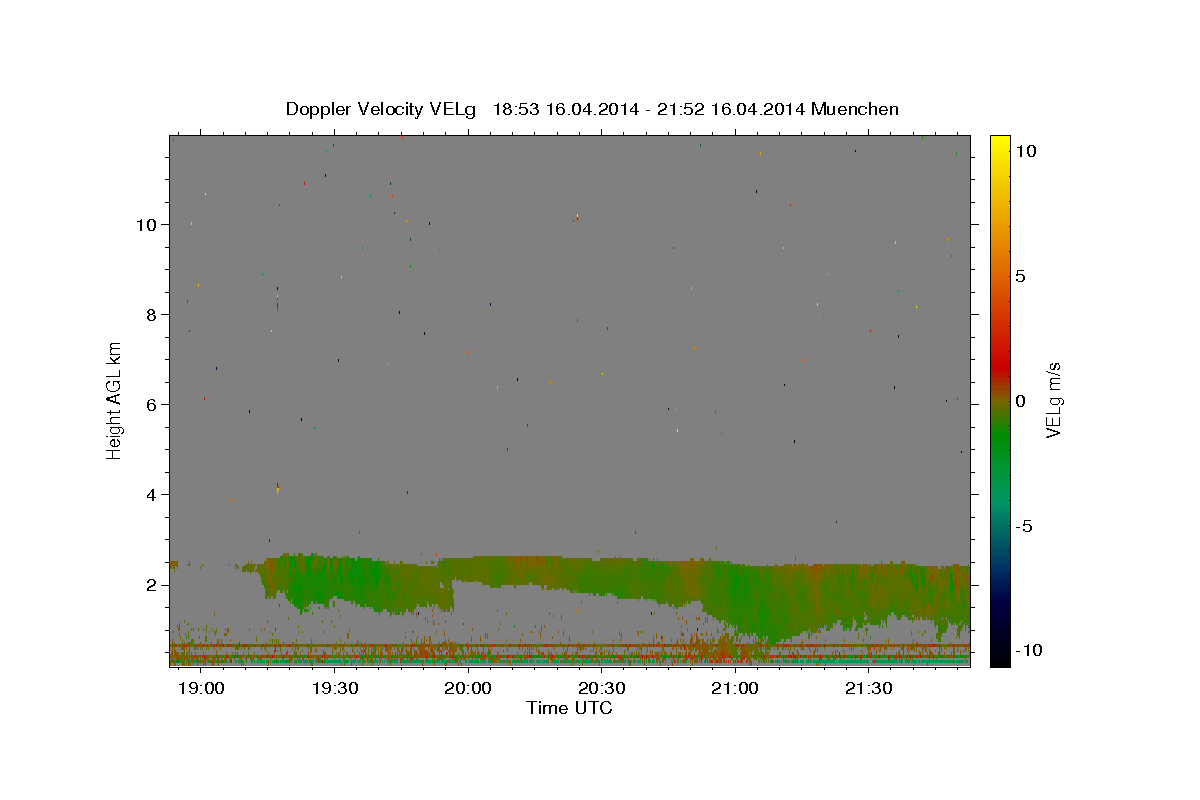Click the colorbar tick label -10
Image resolution: width=1200 pixels, height=800 pixels.
pyautogui.click(x=1027, y=651)
